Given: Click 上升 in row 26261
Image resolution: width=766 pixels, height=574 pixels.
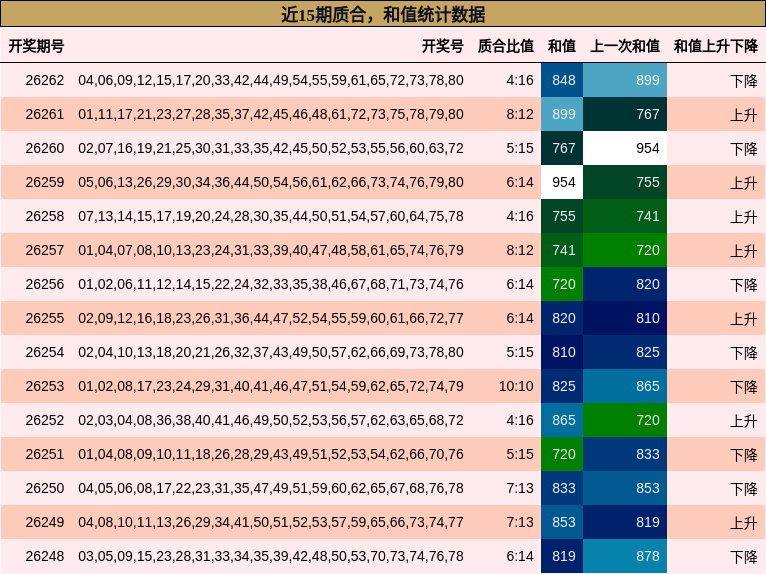Looking at the screenshot, I should 744,115.
